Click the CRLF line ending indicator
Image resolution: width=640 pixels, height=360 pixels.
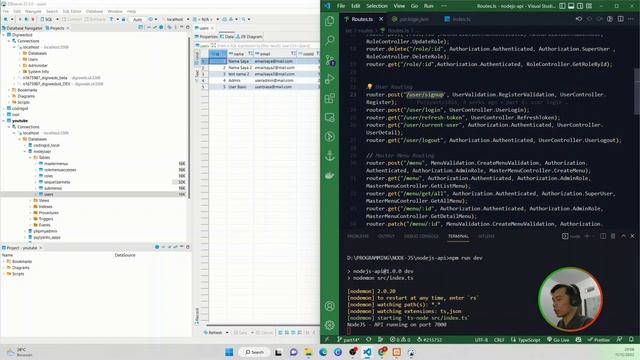pyautogui.click(x=499, y=340)
